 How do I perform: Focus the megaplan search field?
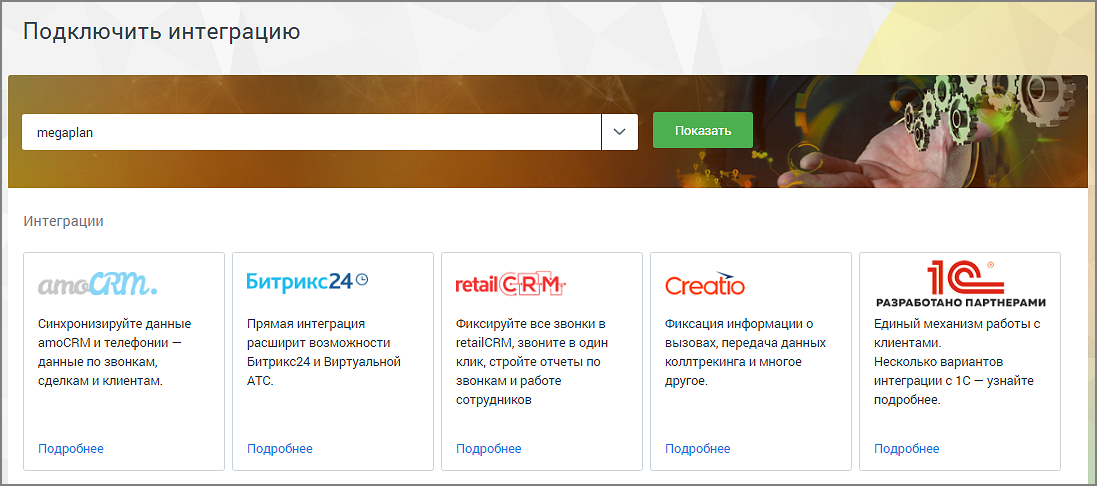[311, 131]
